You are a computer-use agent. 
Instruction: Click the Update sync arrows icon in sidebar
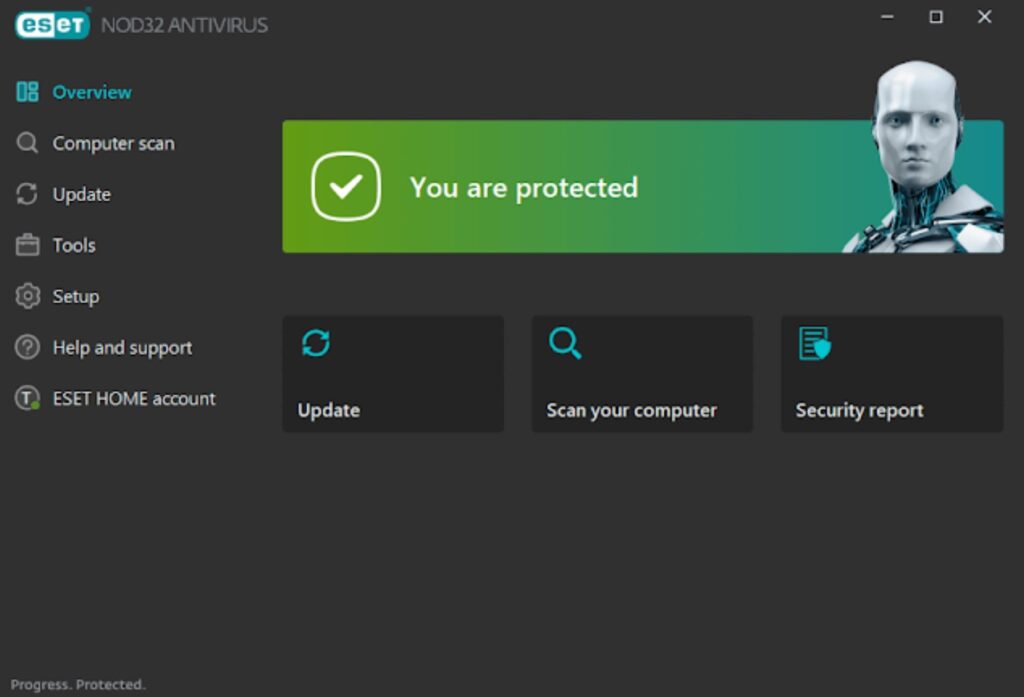click(26, 193)
